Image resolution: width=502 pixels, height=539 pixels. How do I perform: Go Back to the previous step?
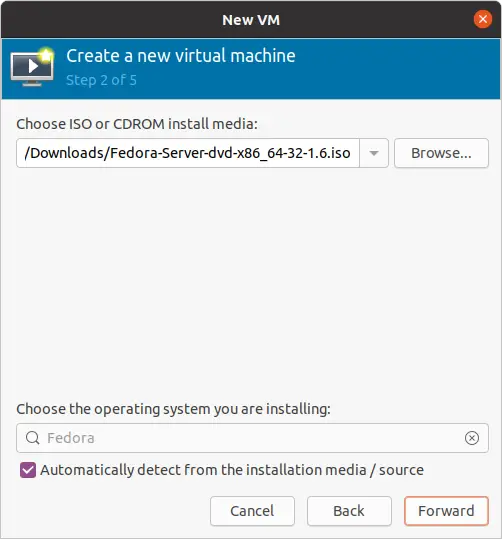349,511
